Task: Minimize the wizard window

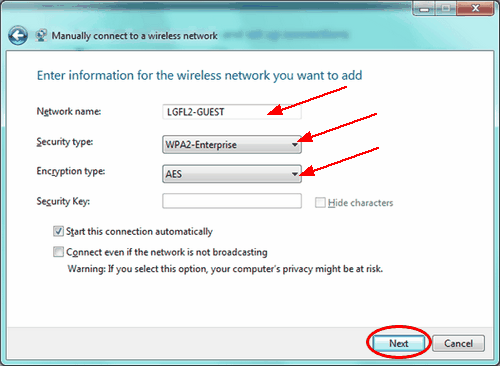Action: [424, 8]
